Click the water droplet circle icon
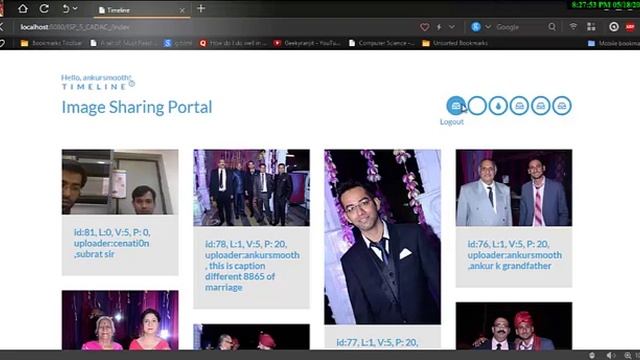 click(x=498, y=106)
